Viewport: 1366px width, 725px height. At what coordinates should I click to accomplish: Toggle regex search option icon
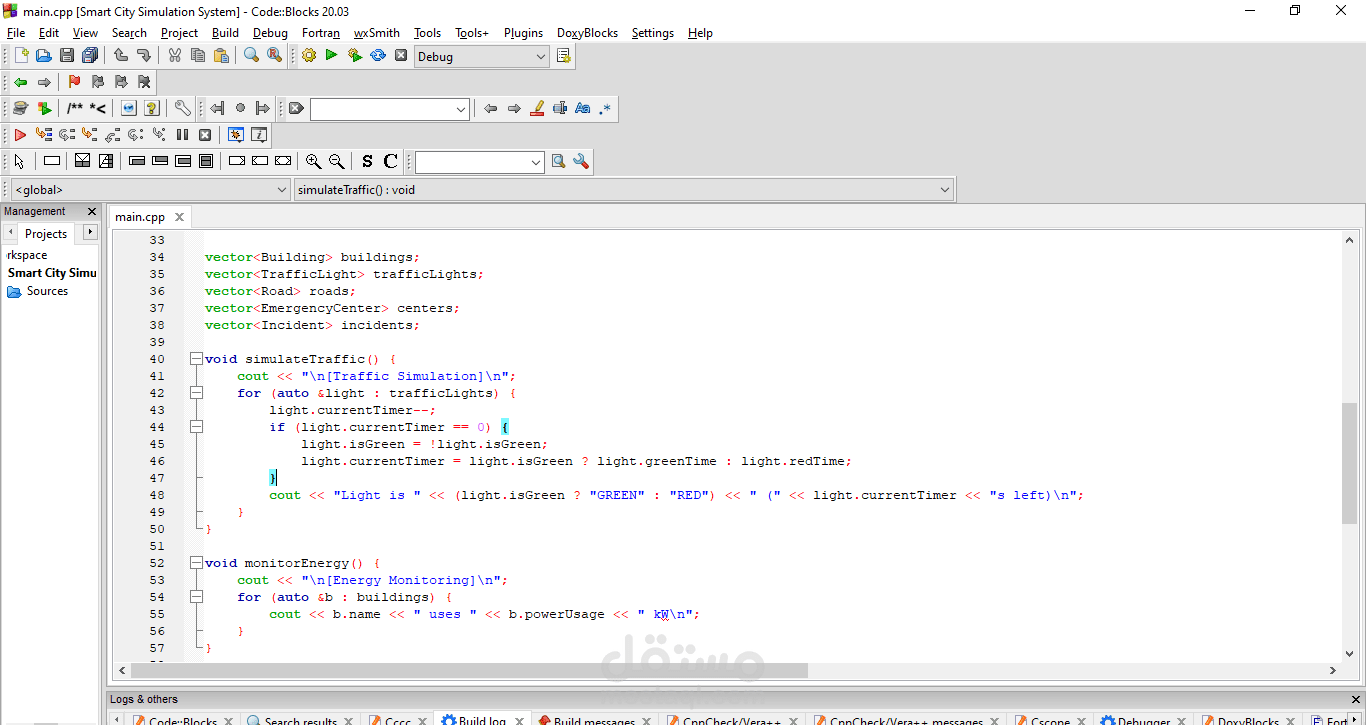tap(606, 108)
